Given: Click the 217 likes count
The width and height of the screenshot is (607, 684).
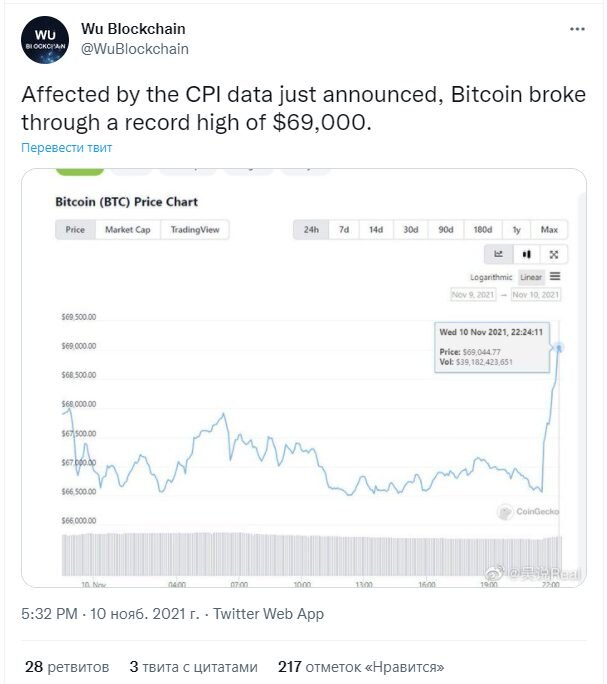Looking at the screenshot, I should (361, 667).
